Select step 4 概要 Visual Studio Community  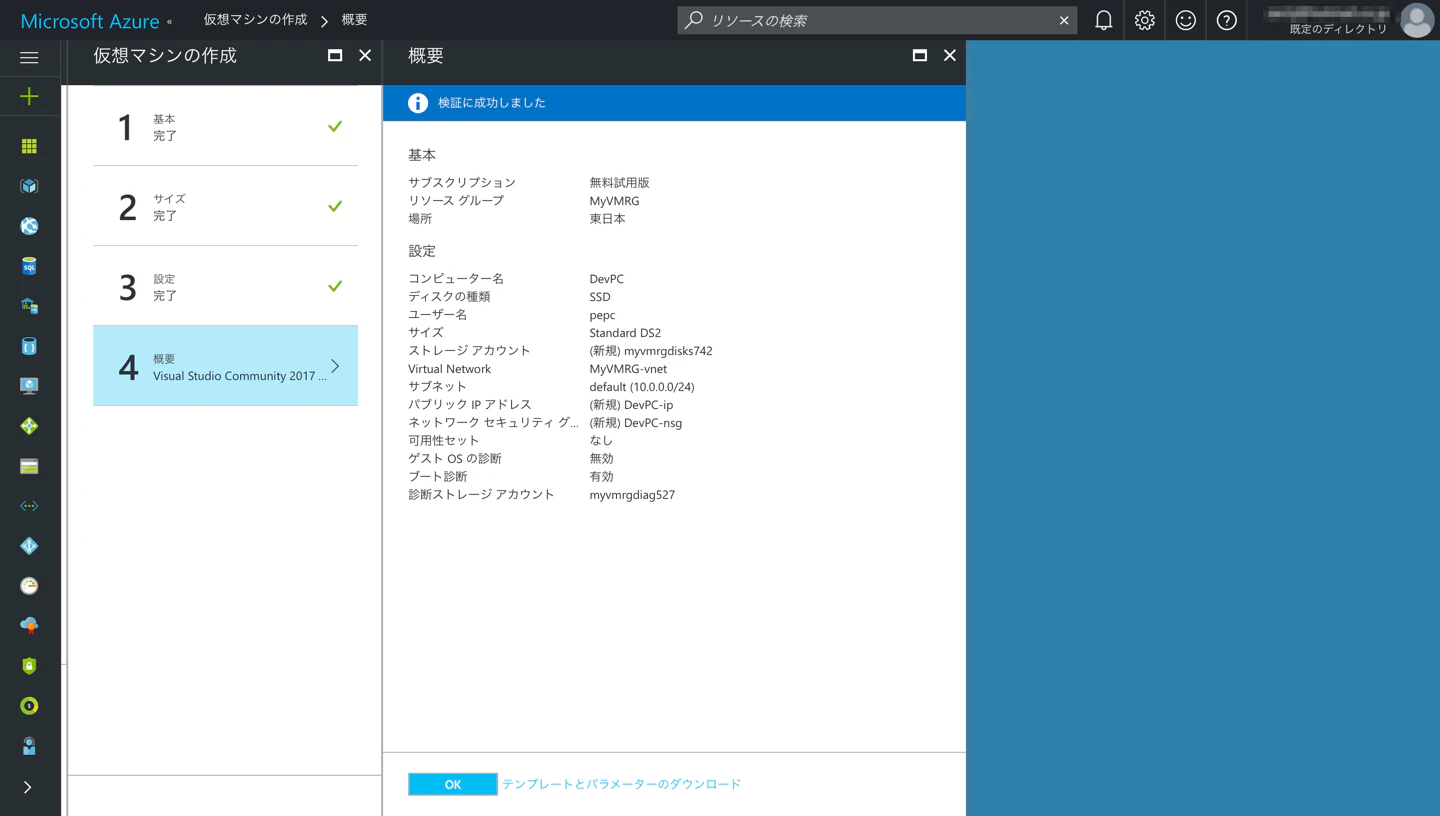point(225,366)
